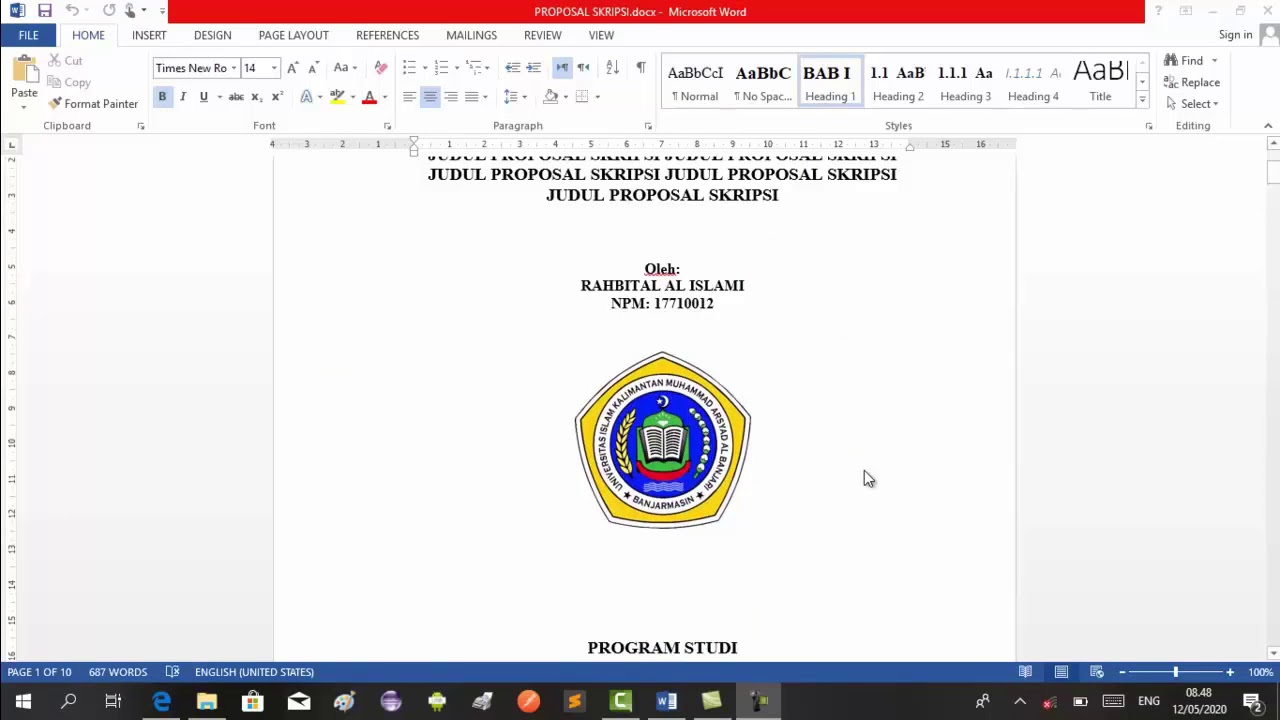Click Shrink Font icon

pos(313,68)
